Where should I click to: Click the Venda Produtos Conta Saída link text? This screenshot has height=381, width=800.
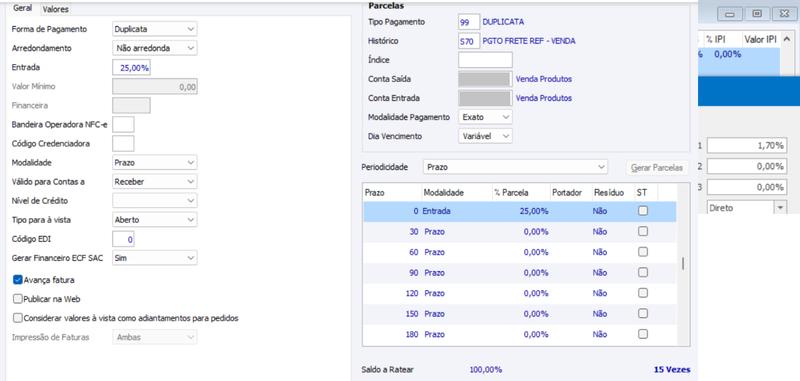[543, 79]
